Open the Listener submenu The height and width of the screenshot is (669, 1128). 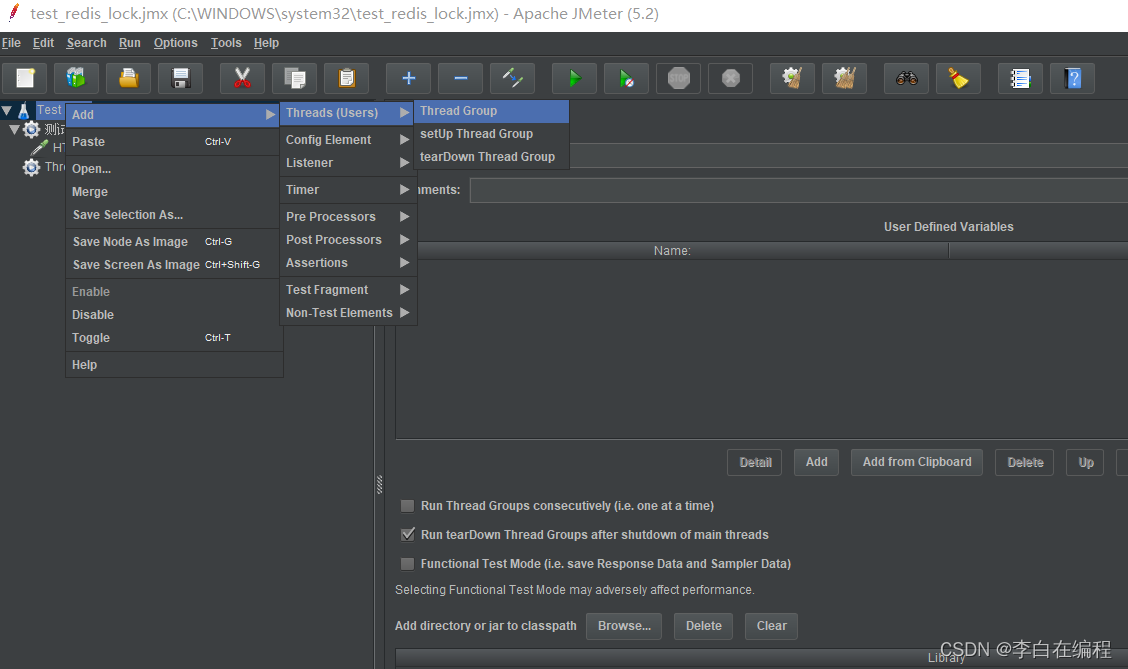347,163
